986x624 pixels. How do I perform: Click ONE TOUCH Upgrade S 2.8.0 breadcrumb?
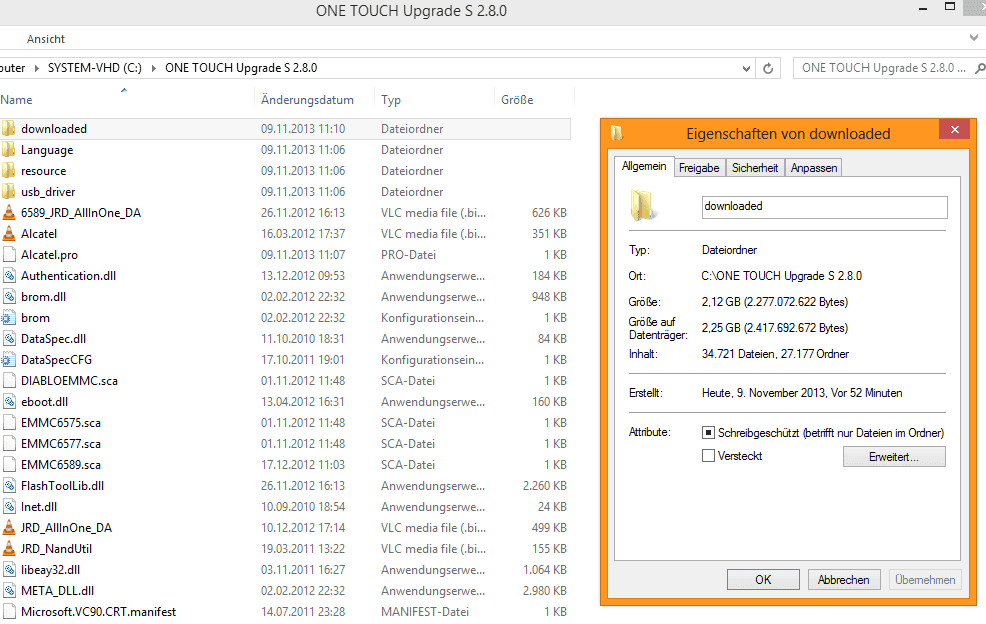(x=241, y=68)
